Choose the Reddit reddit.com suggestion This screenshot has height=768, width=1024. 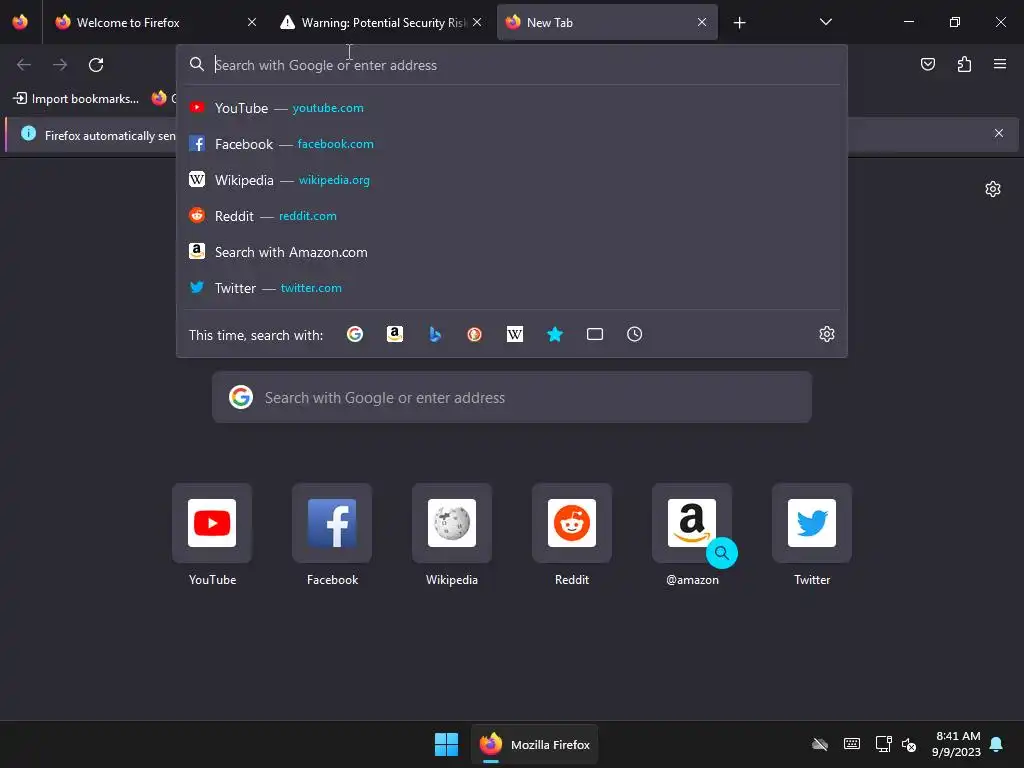pos(512,216)
